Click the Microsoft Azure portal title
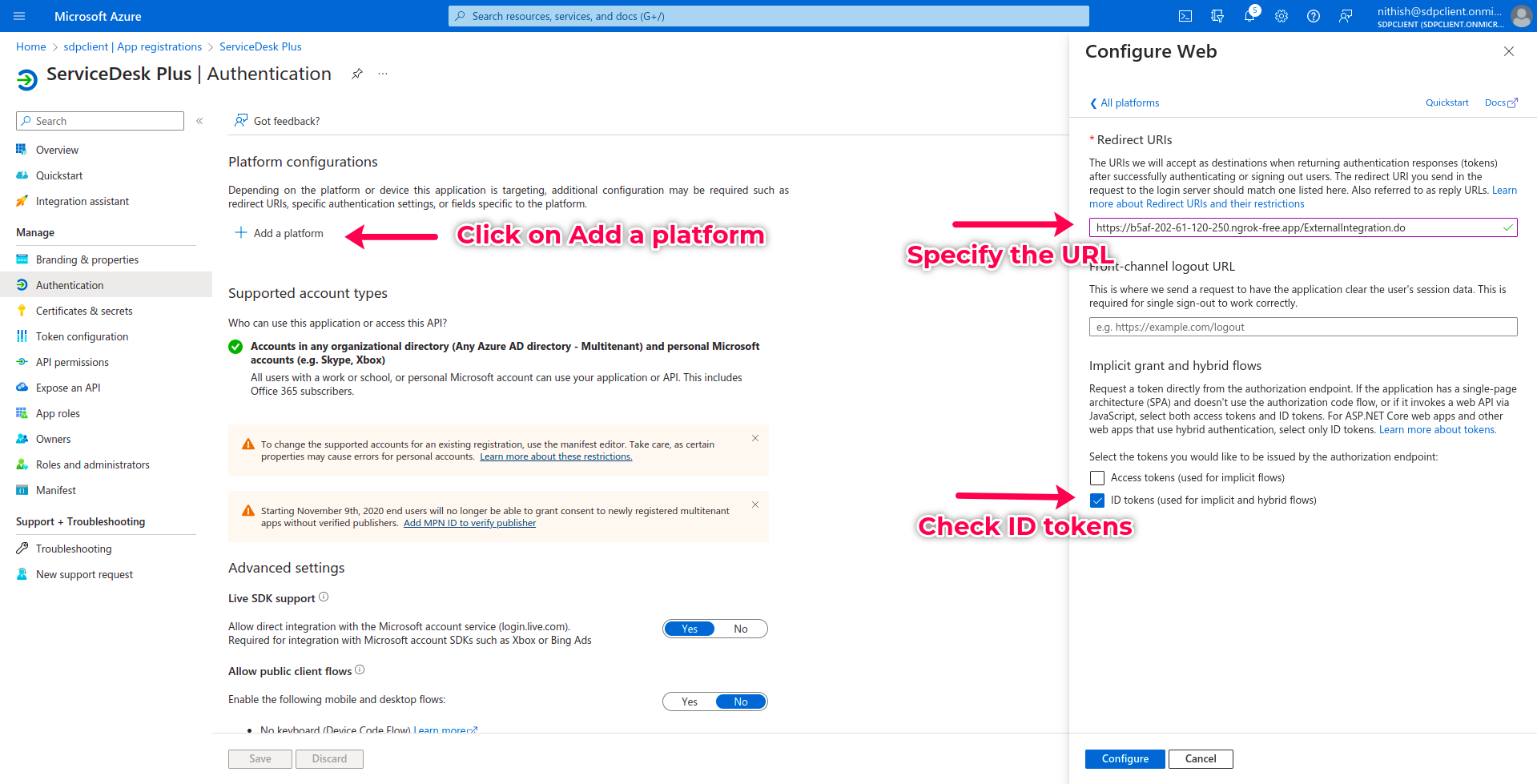Image resolution: width=1537 pixels, height=784 pixels. click(x=98, y=16)
